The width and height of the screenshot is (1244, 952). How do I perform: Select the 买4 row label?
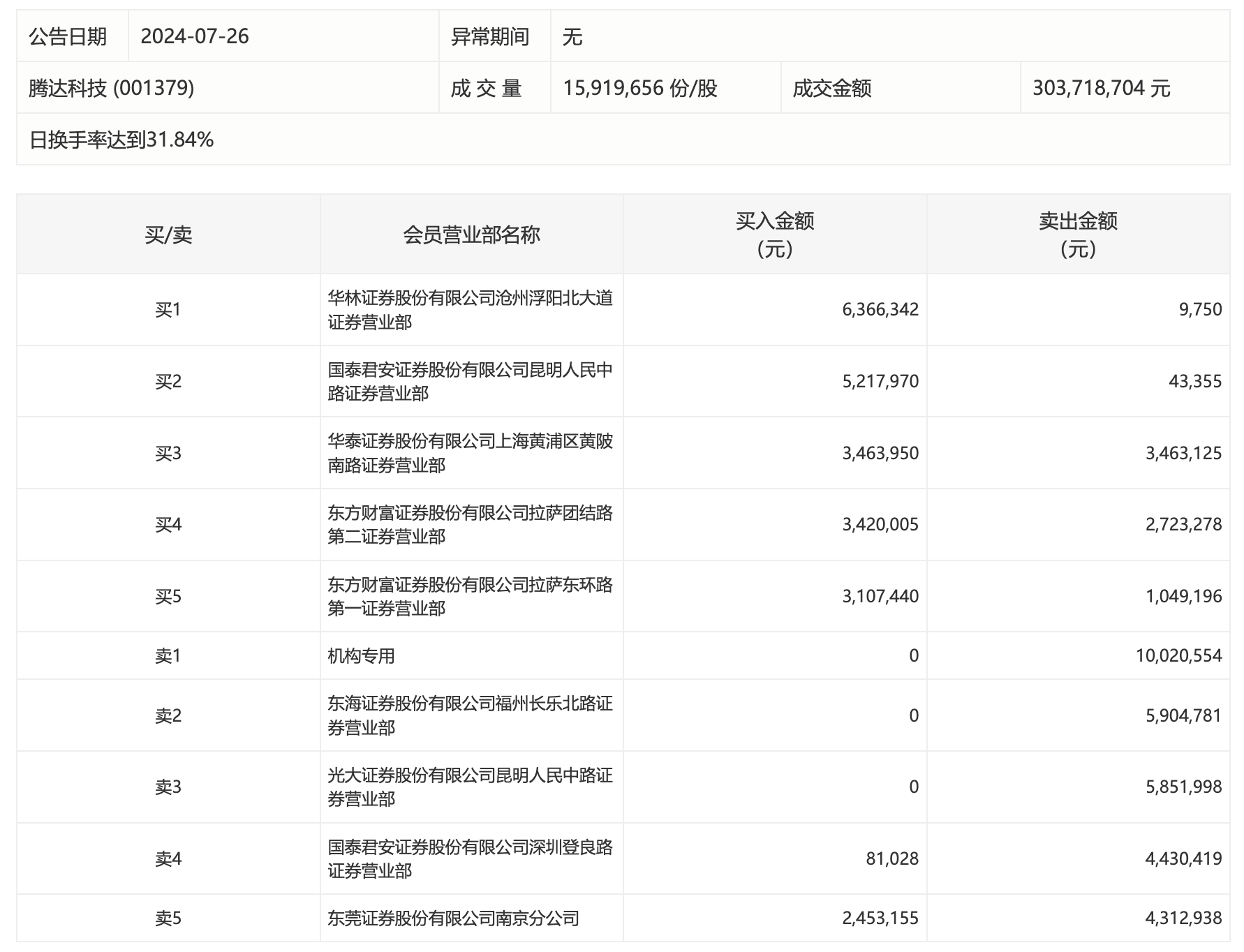tap(168, 524)
